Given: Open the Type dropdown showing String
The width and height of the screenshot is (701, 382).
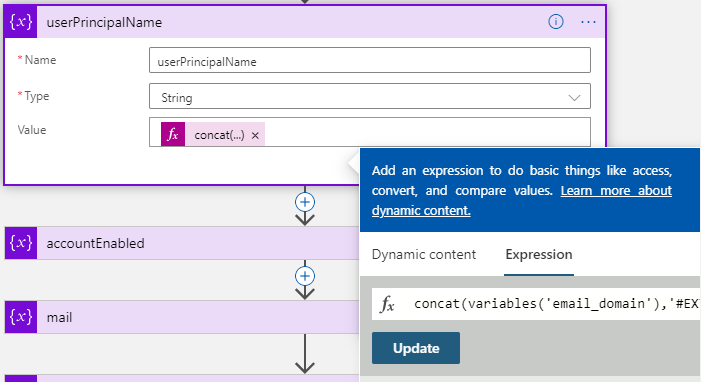Looking at the screenshot, I should (370, 96).
